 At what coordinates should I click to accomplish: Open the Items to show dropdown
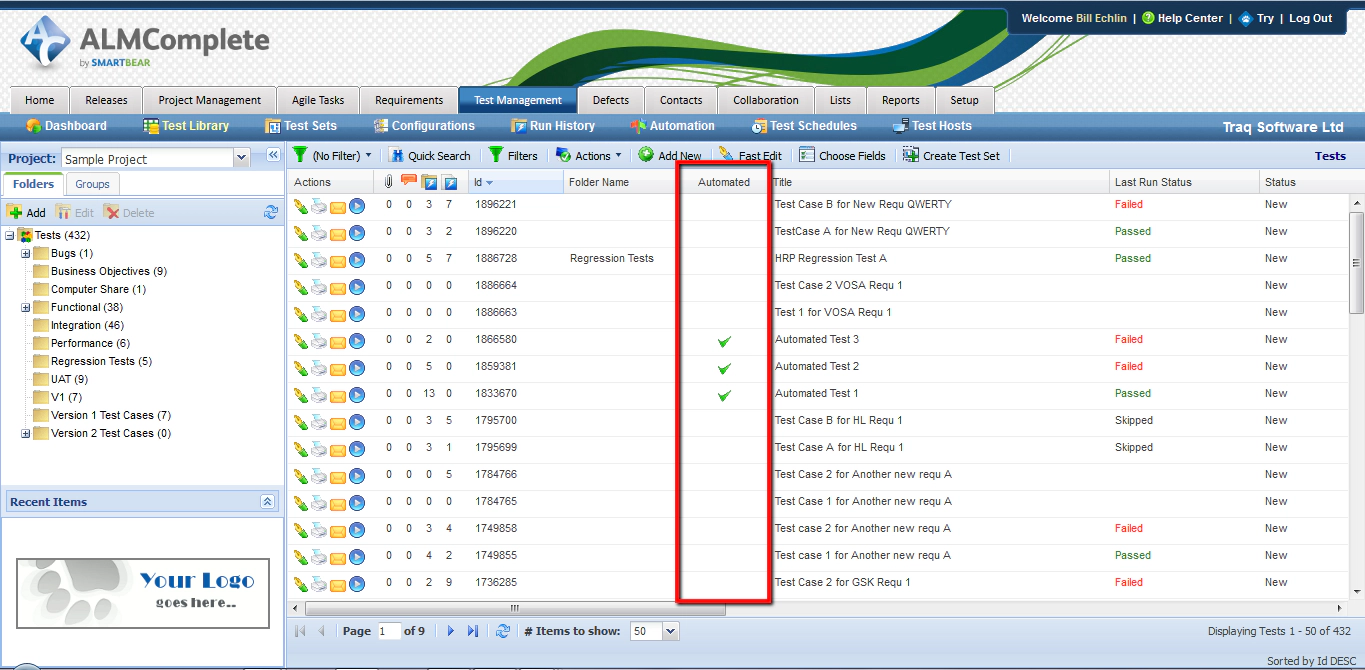click(670, 631)
